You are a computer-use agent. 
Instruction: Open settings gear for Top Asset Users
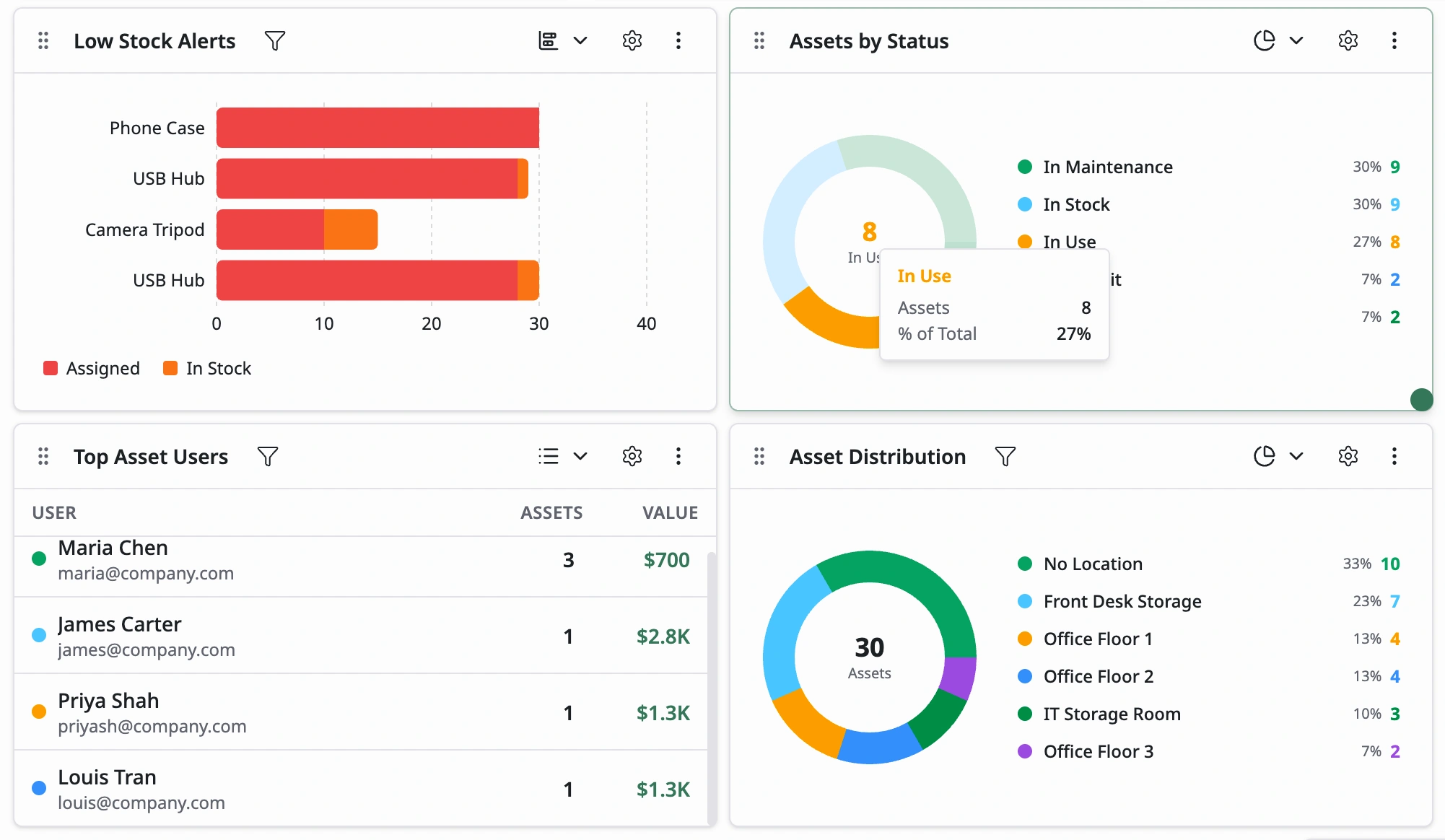pos(632,457)
